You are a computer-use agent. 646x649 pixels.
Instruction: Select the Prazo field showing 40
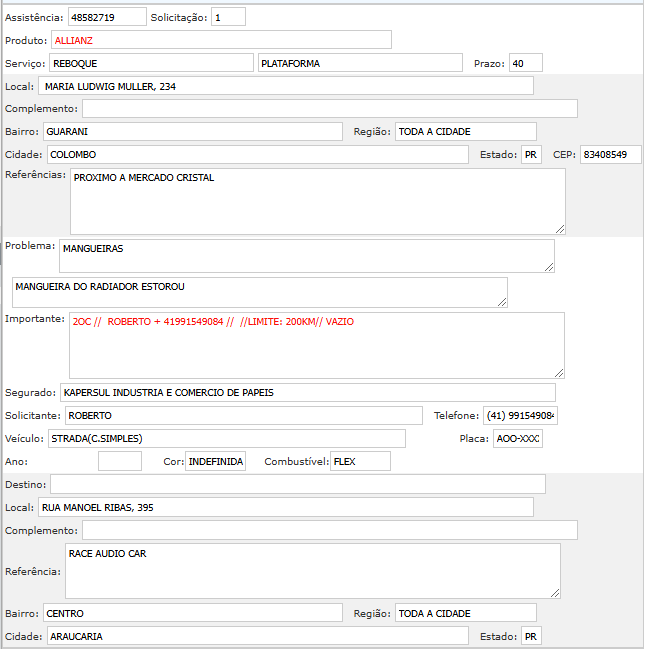tap(525, 63)
